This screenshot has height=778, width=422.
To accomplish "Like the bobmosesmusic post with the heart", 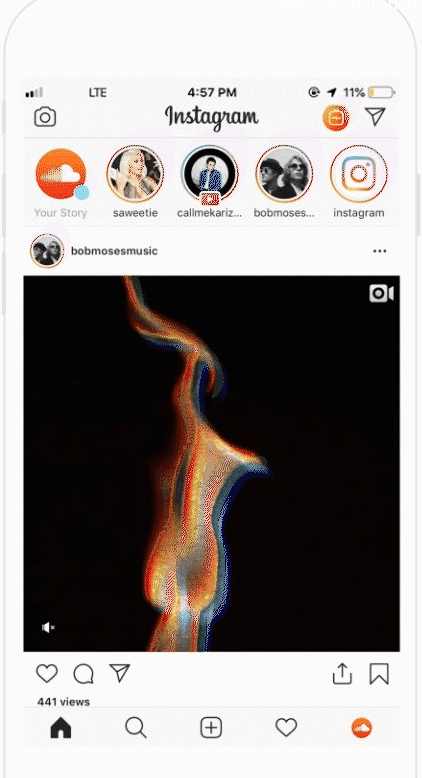I will (x=47, y=674).
